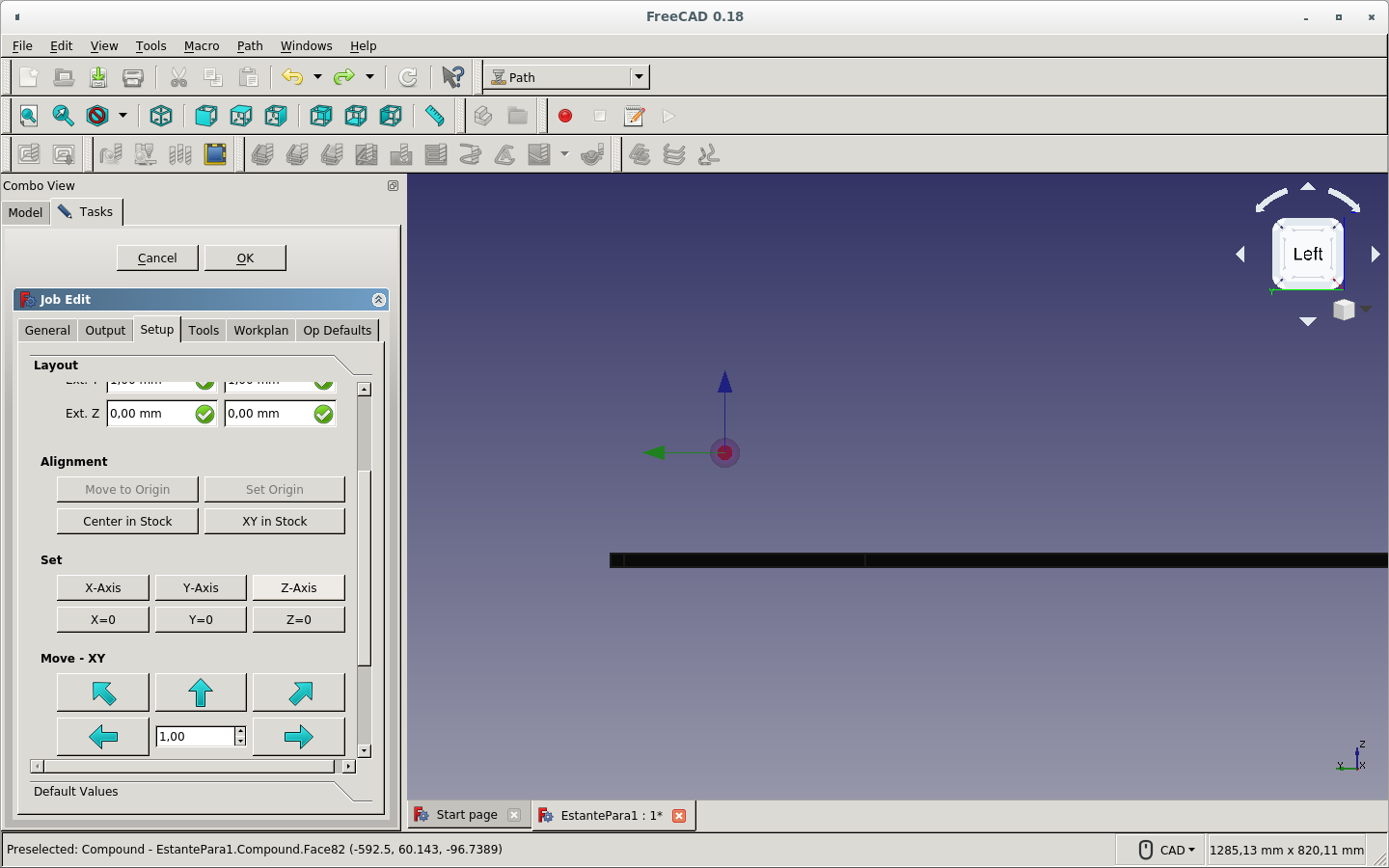
Task: Switch to the Model tab
Action: tap(25, 213)
